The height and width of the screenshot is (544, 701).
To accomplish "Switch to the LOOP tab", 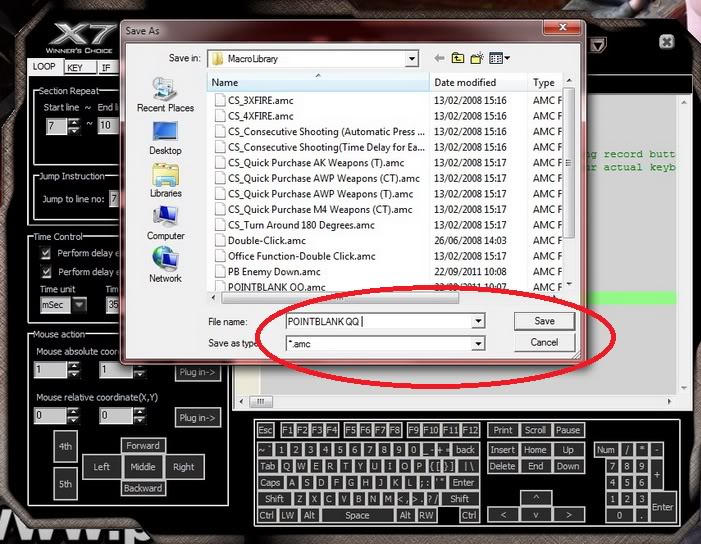I will click(x=44, y=67).
